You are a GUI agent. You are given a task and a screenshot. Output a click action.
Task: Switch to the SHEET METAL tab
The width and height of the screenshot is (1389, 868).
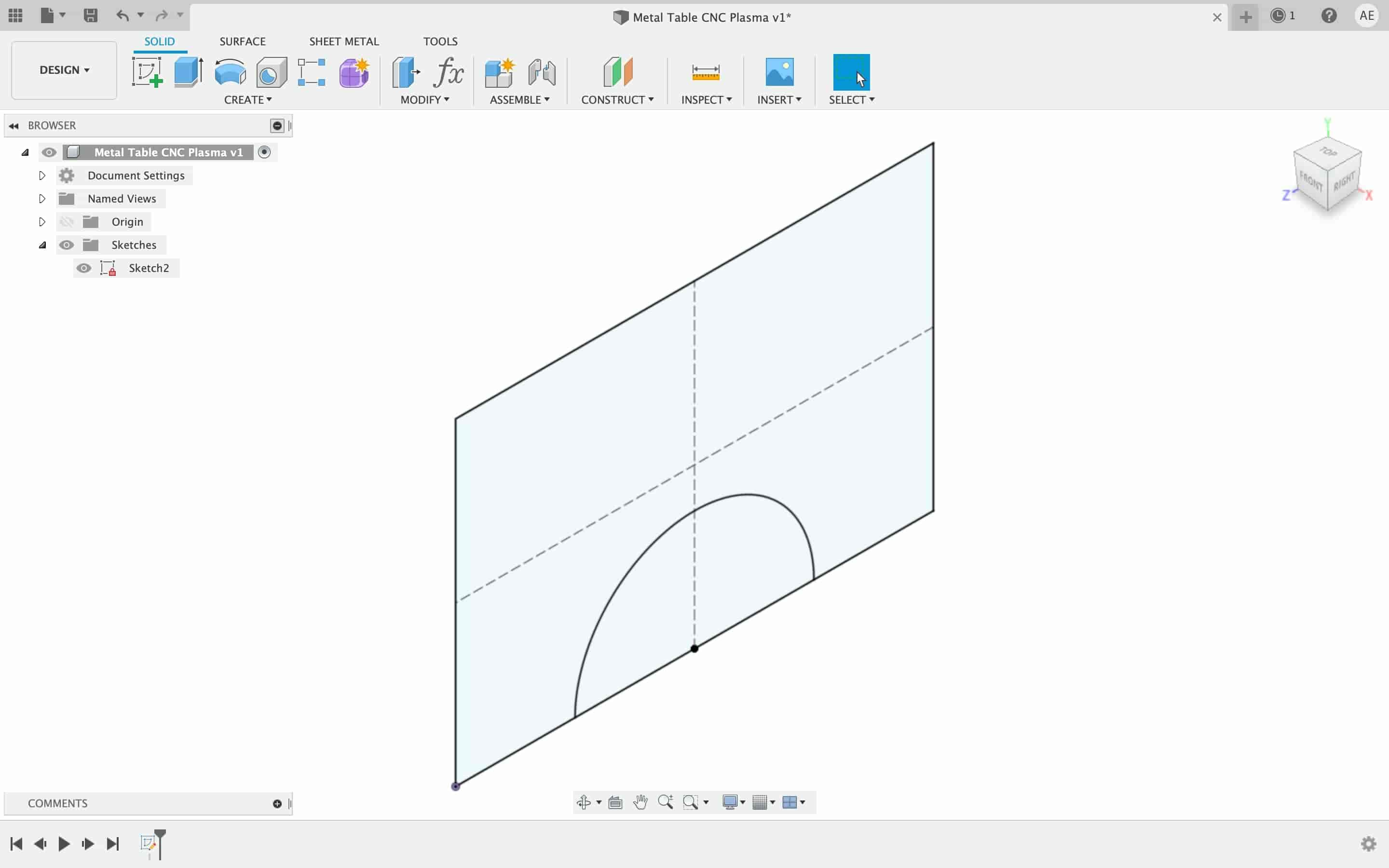(x=344, y=41)
